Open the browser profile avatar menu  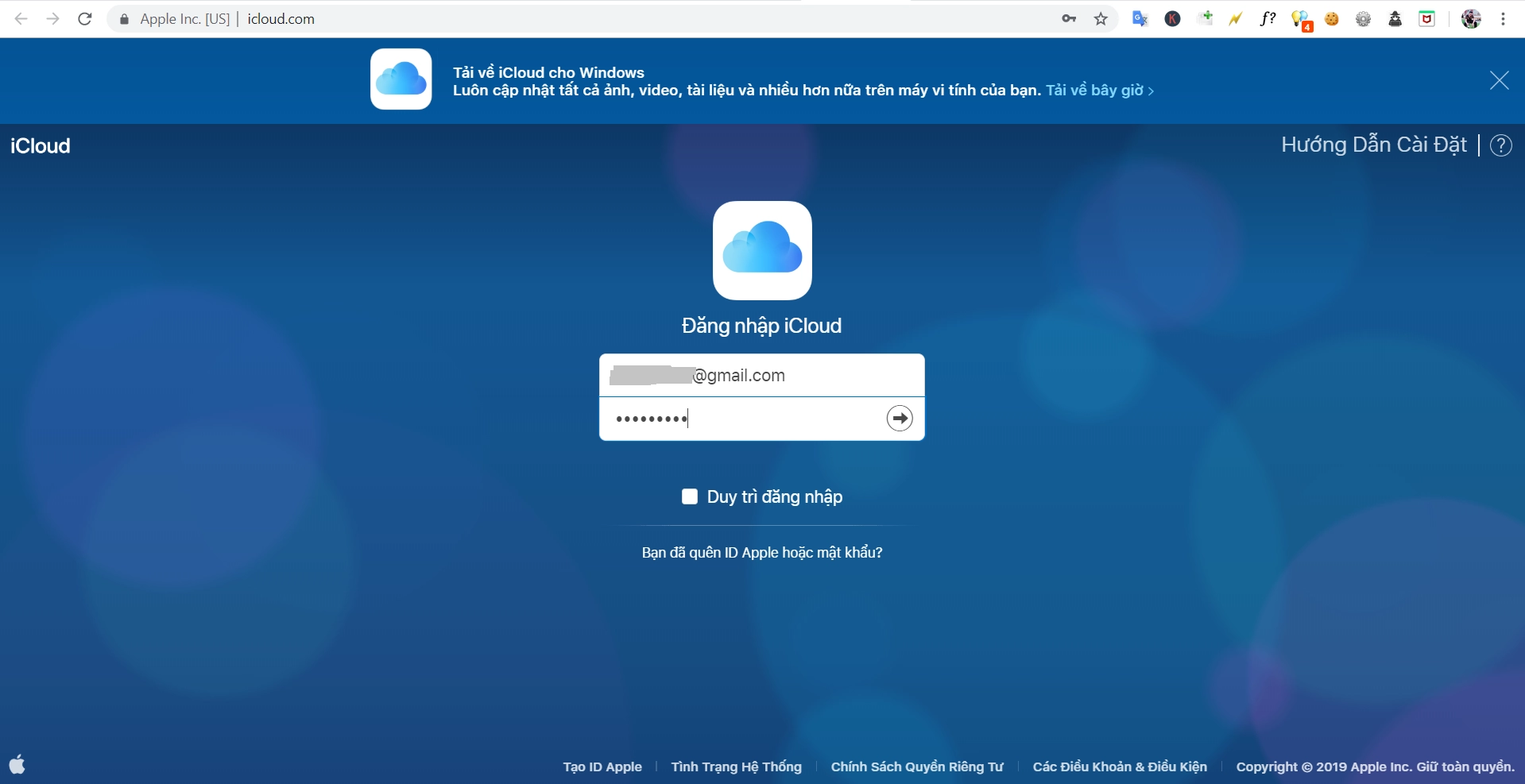coord(1471,18)
